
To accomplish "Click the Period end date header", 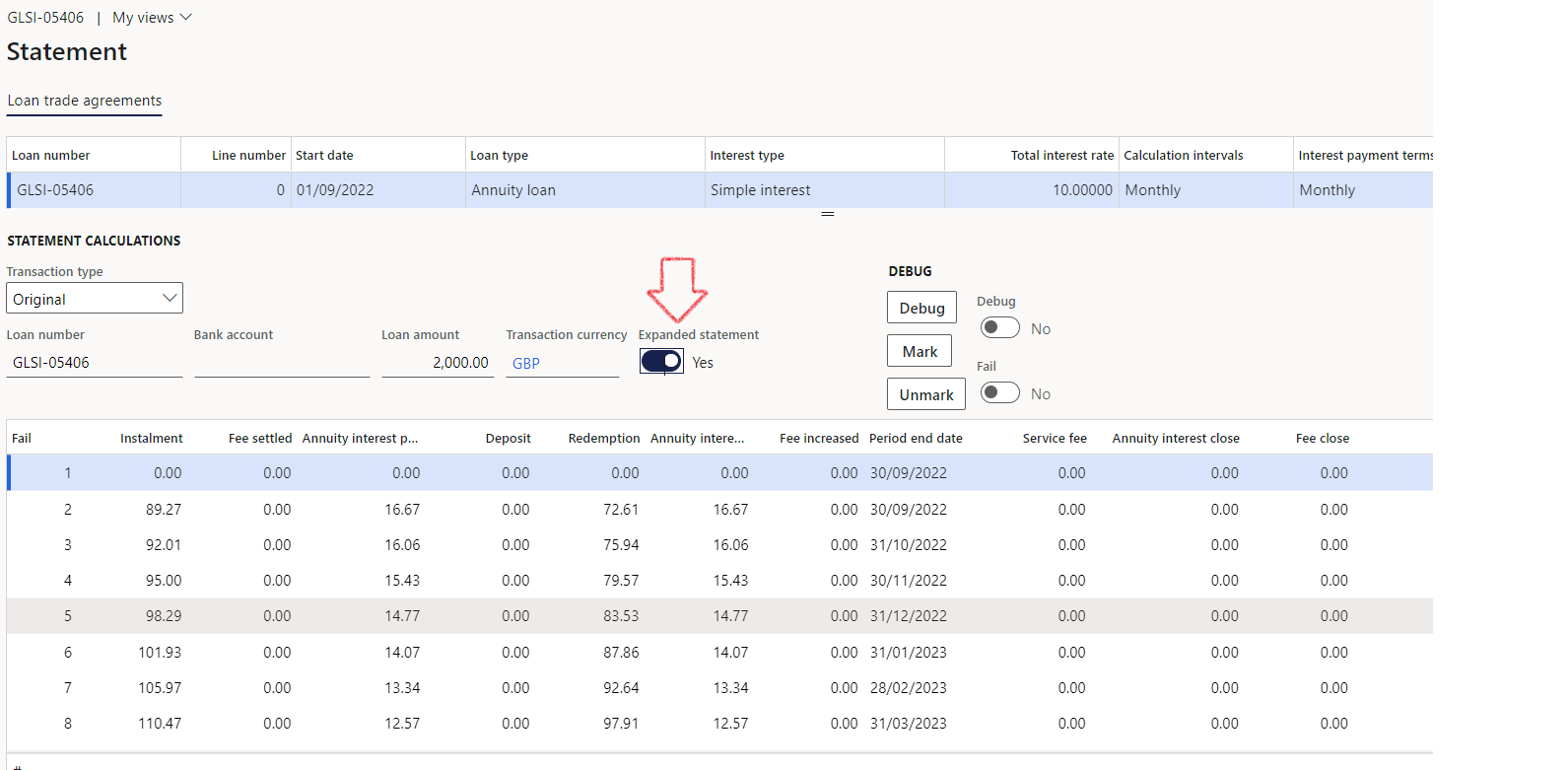I will [x=916, y=439].
